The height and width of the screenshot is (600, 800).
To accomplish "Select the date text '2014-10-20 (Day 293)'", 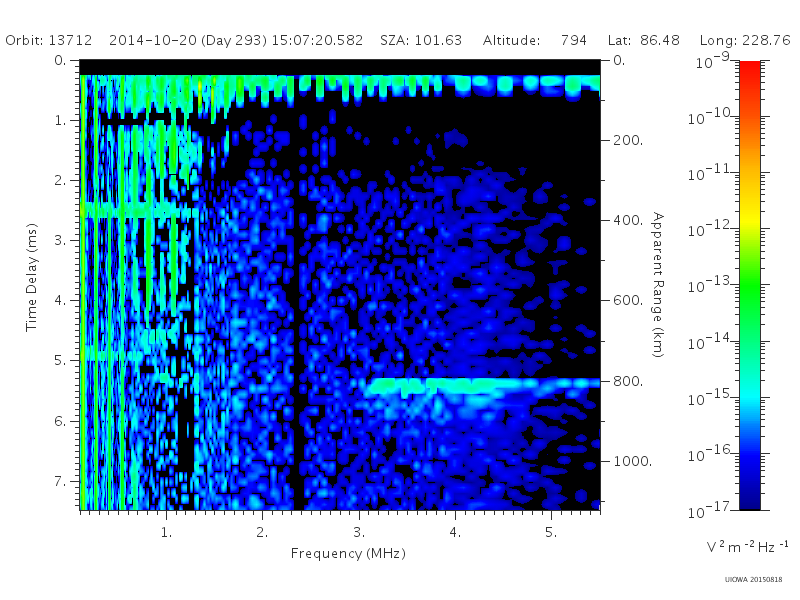I will pyautogui.click(x=188, y=40).
